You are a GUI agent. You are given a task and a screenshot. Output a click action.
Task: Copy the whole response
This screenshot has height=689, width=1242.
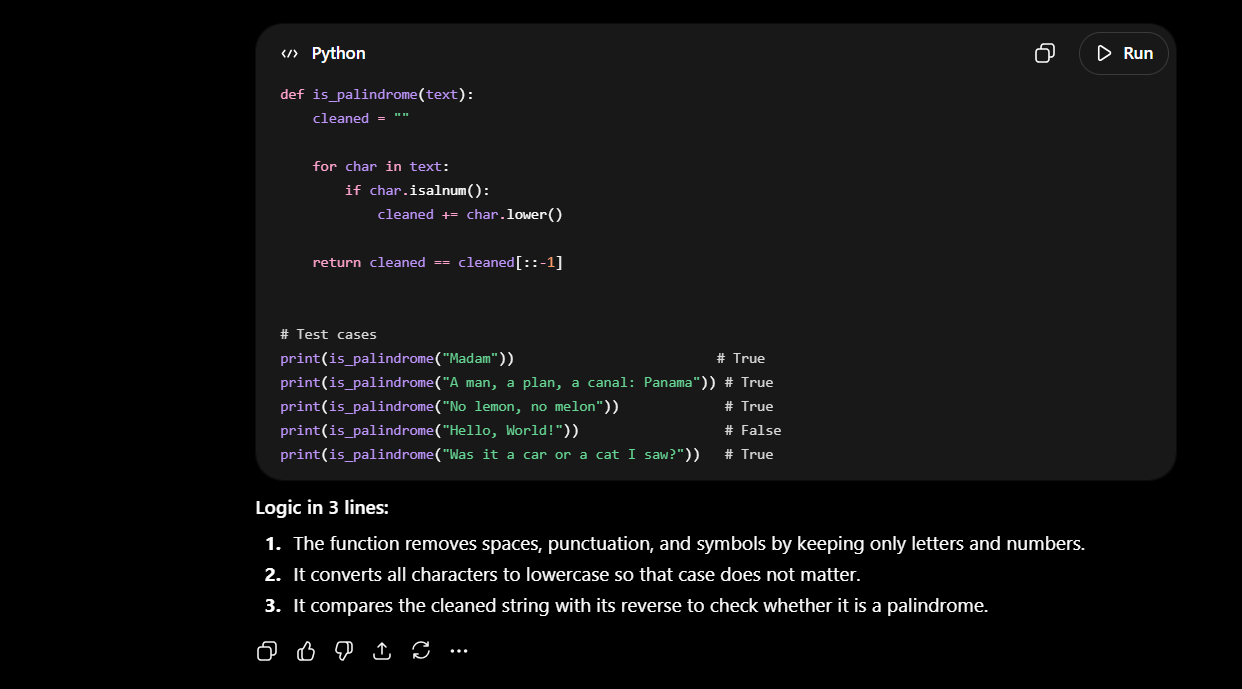coord(267,651)
